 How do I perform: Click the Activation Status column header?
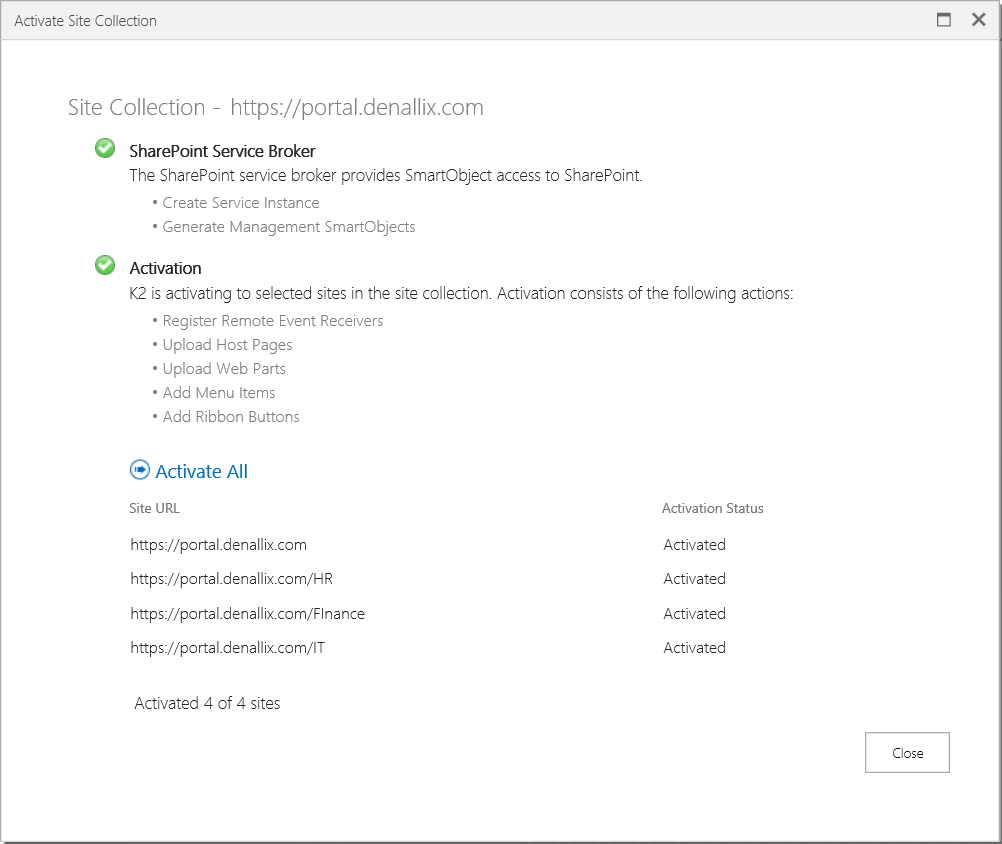tap(712, 509)
